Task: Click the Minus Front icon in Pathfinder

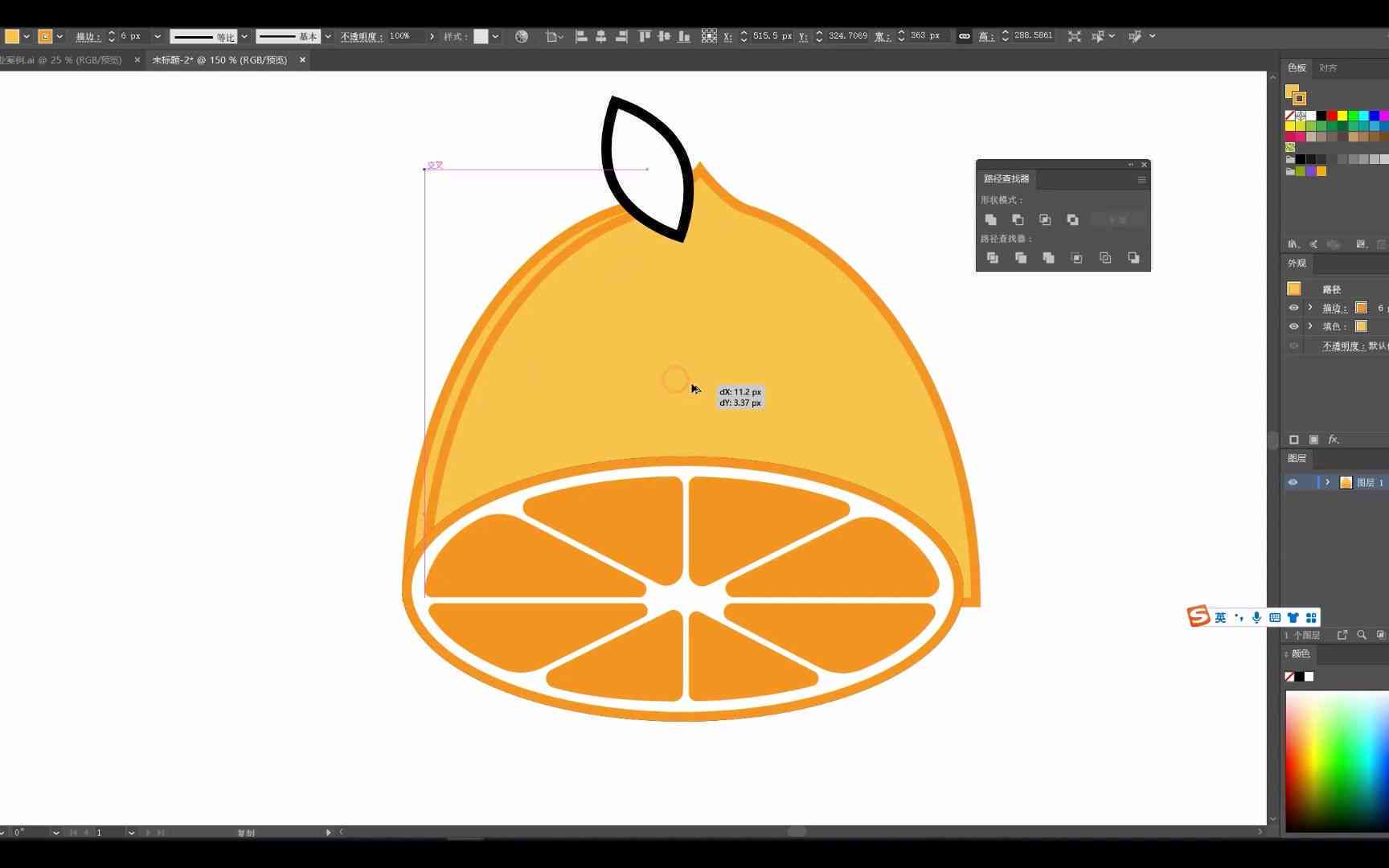Action: click(1018, 219)
